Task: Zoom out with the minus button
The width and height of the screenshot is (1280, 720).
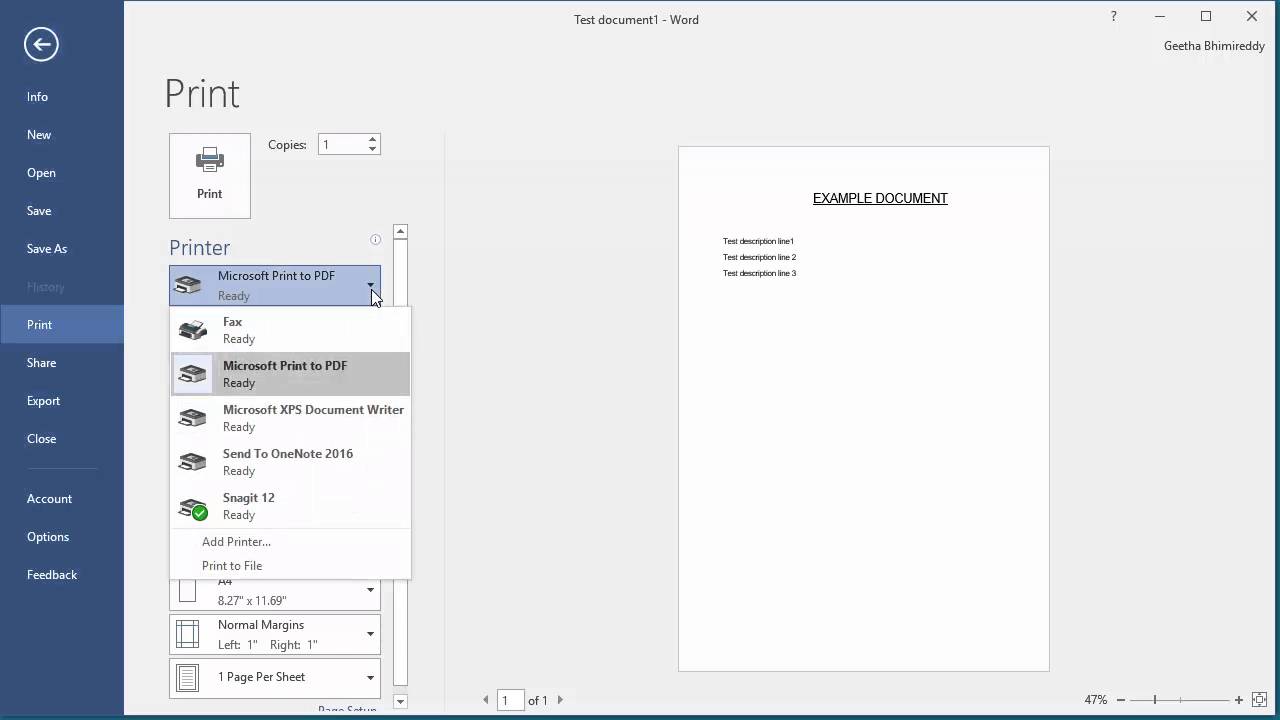Action: tap(1121, 700)
